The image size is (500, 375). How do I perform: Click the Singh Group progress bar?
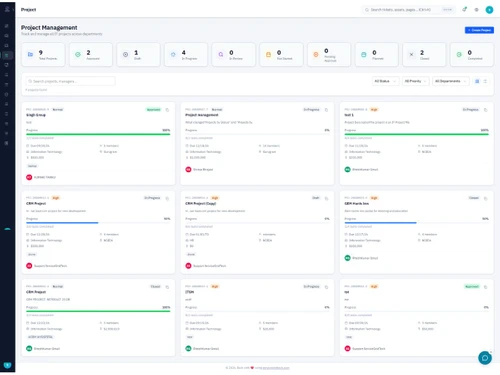coord(98,134)
